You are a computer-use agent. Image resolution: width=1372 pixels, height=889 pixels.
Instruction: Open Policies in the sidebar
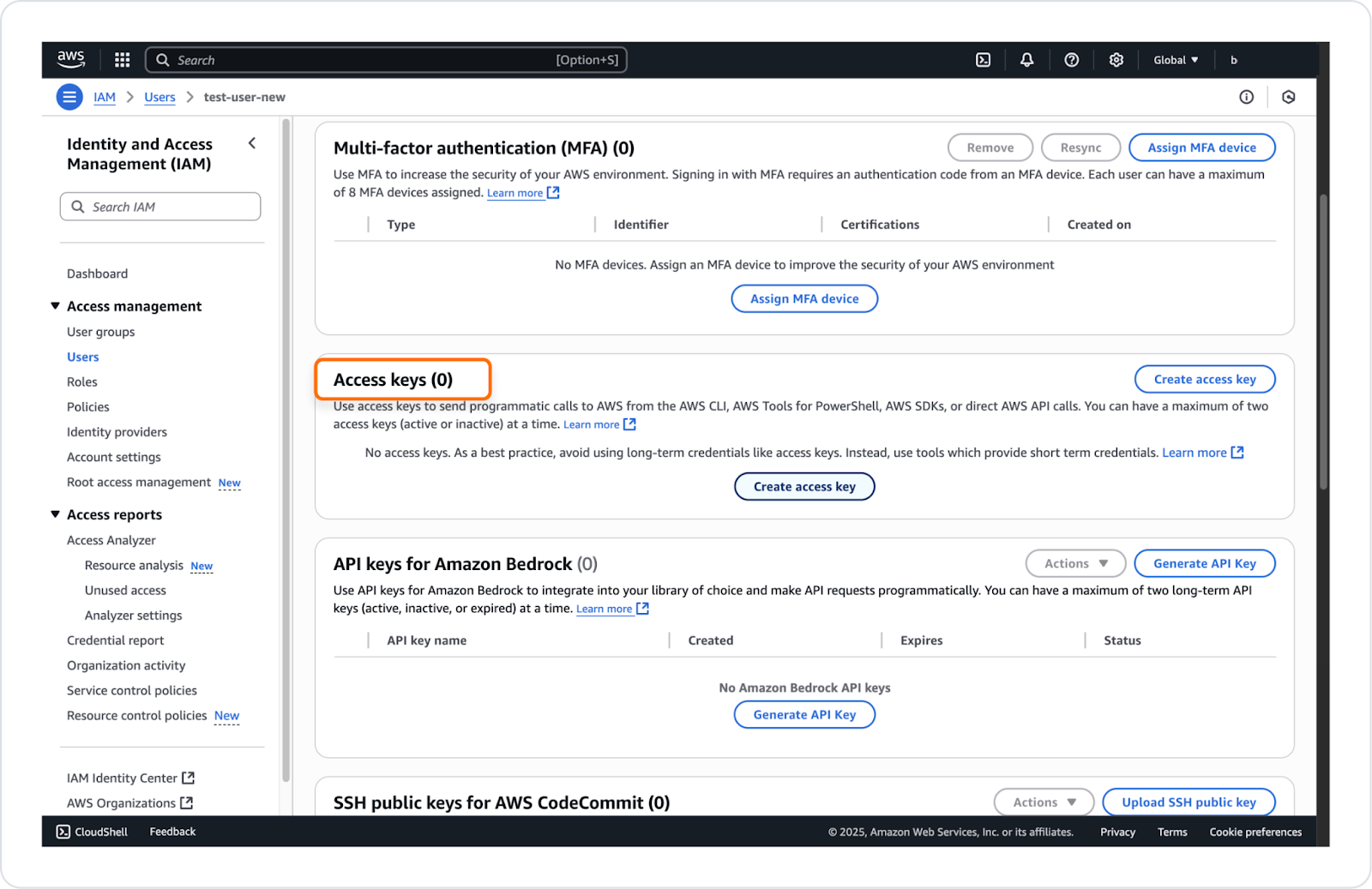(x=88, y=406)
